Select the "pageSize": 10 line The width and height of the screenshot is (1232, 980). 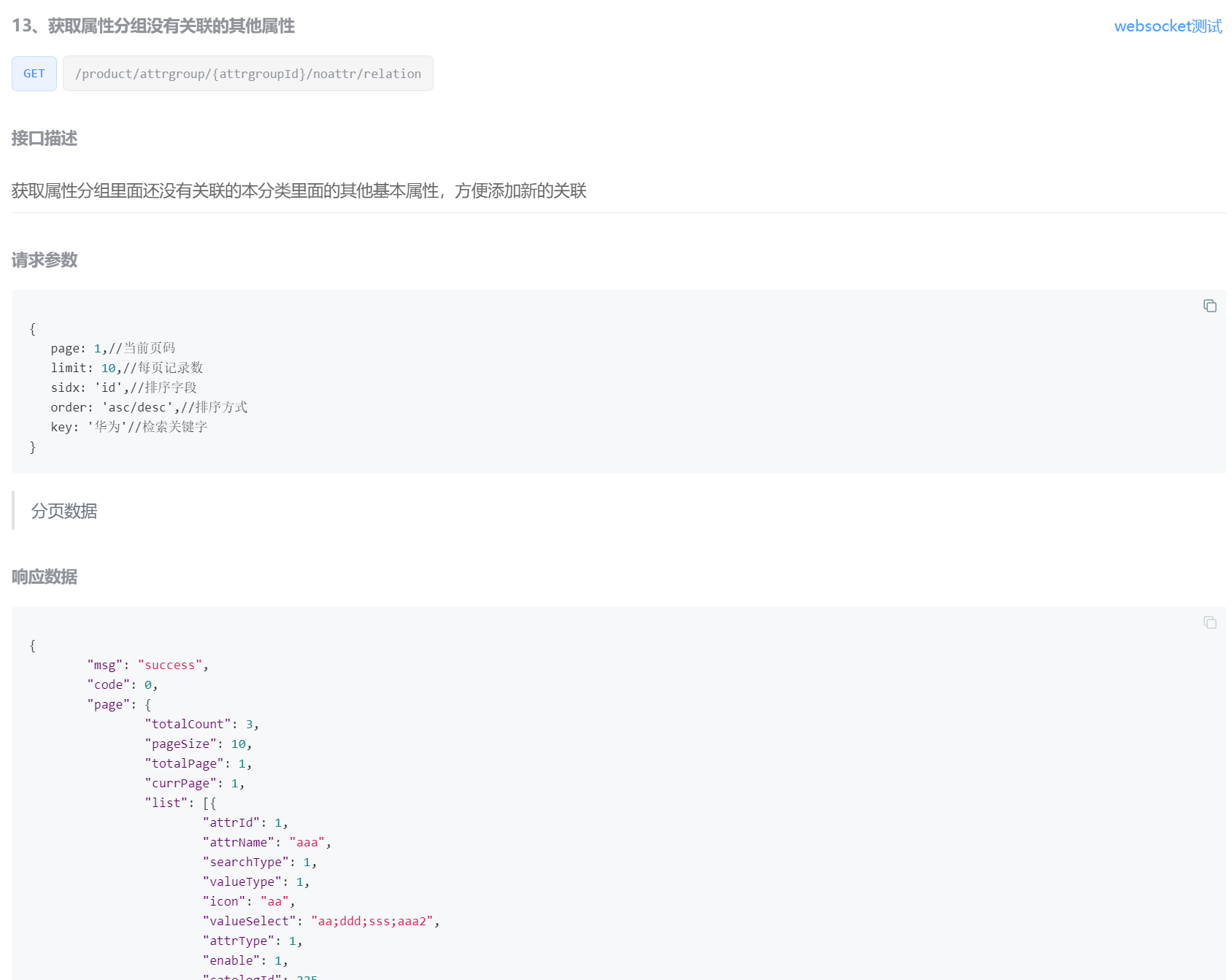click(199, 744)
